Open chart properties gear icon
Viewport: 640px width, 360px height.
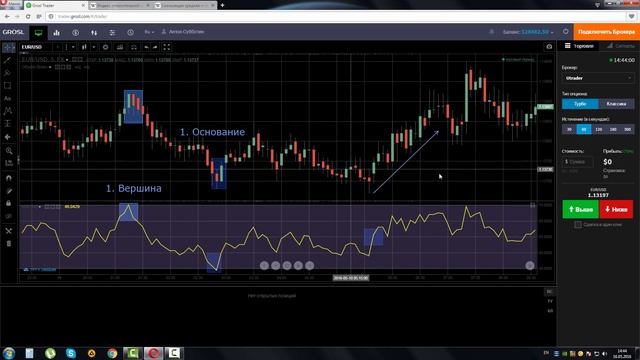(x=105, y=47)
